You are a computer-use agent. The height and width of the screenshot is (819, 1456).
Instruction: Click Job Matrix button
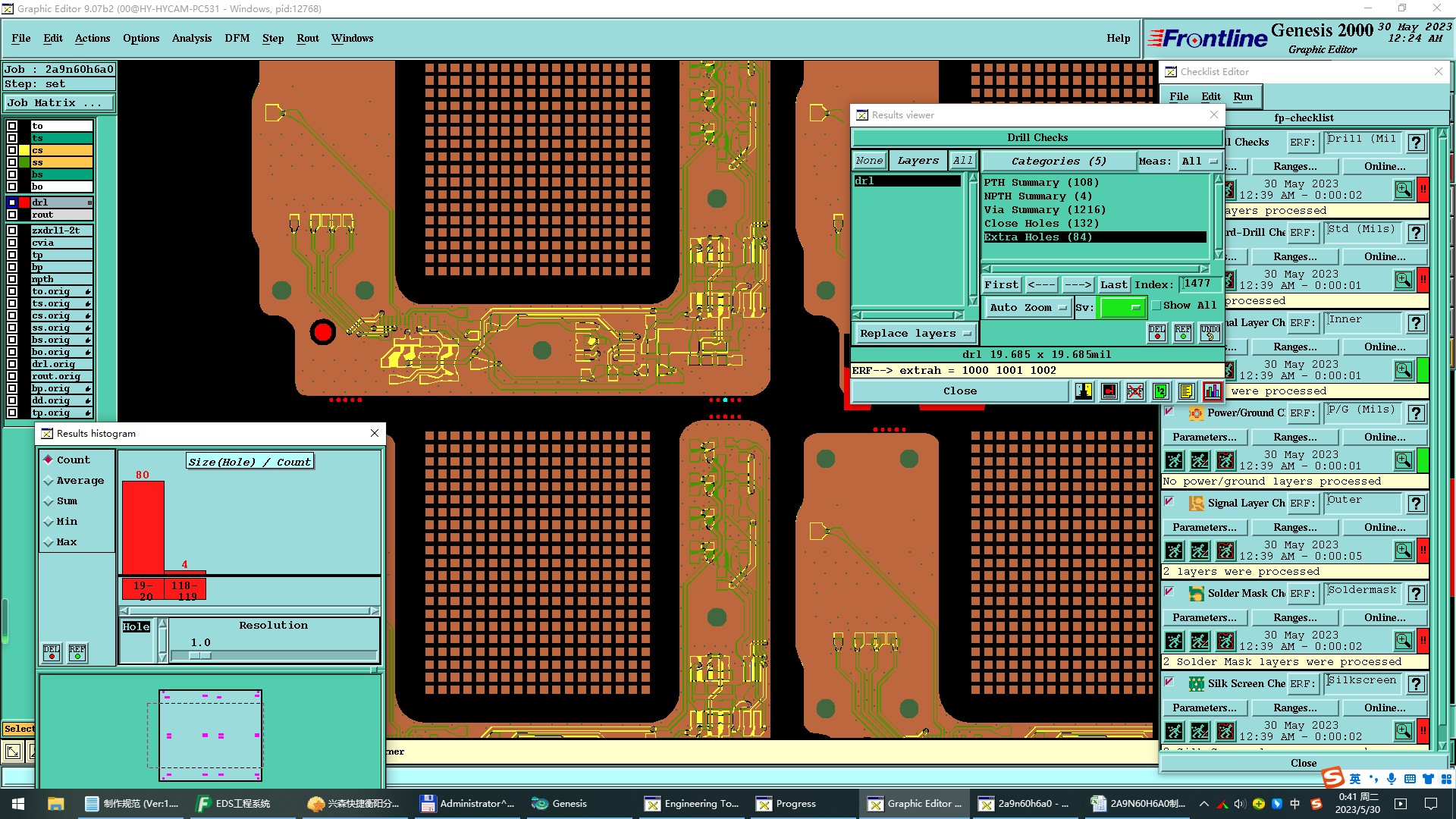[59, 103]
